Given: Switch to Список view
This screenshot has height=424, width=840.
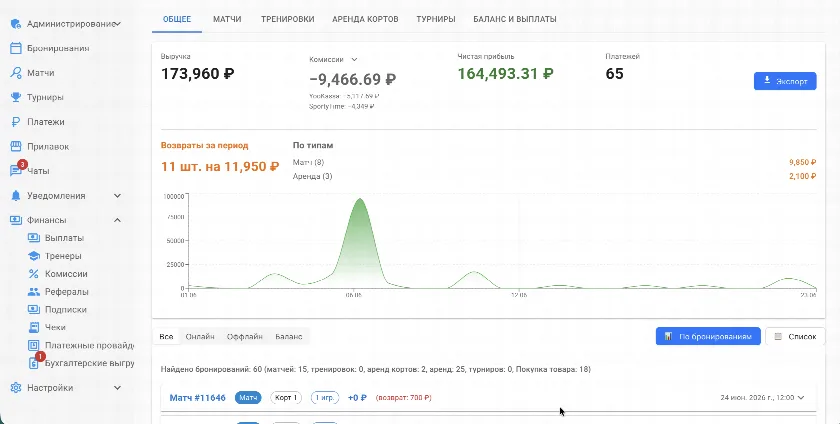Looking at the screenshot, I should (796, 337).
